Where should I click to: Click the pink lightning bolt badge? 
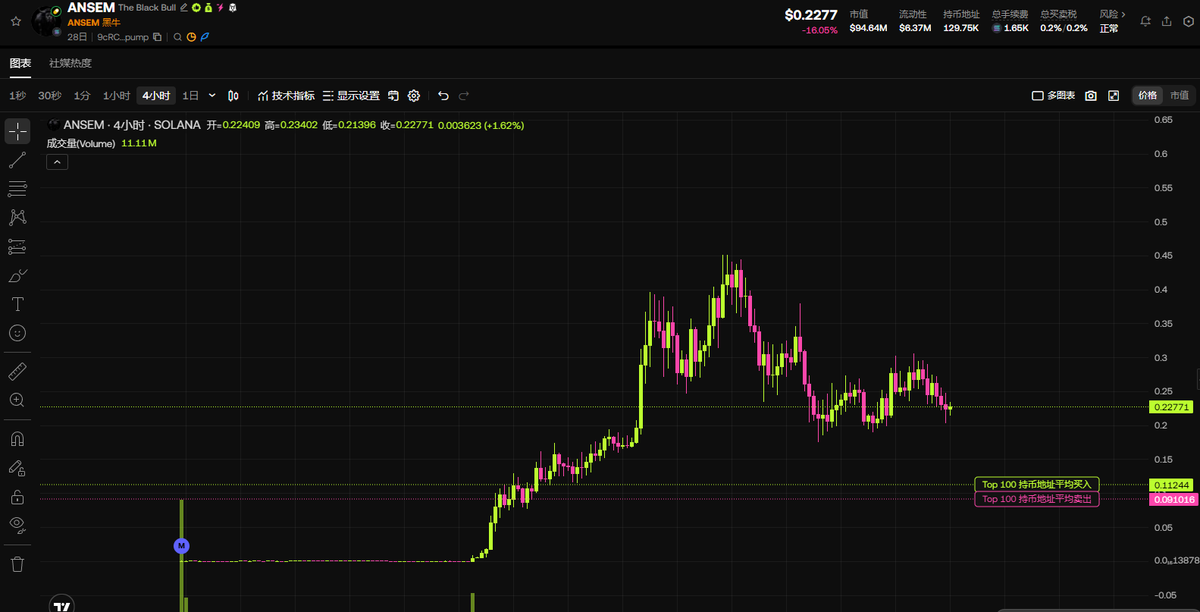220,7
